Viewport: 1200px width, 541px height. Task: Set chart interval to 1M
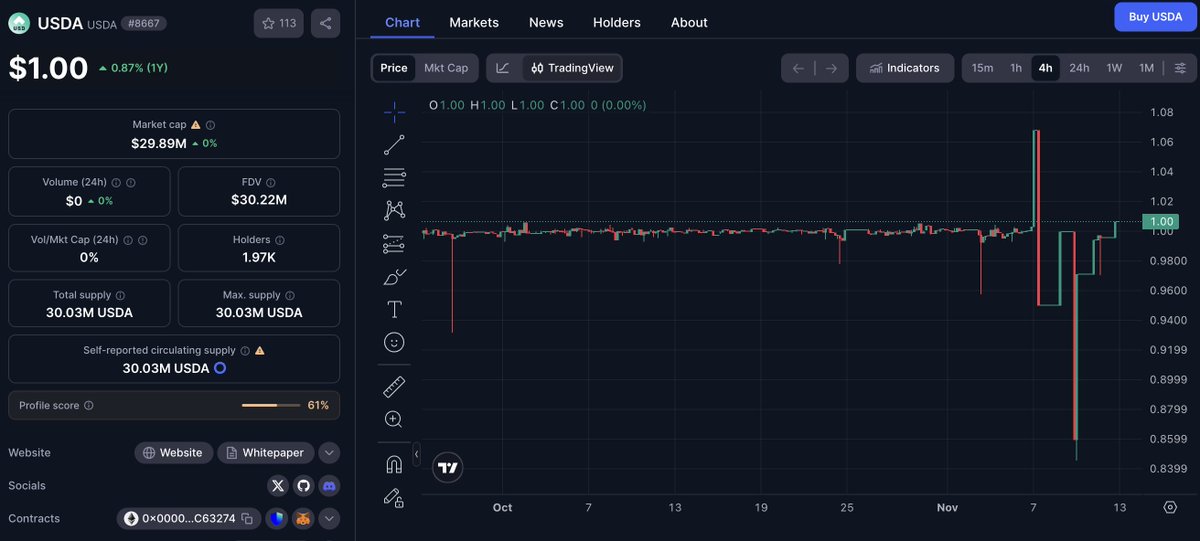point(1146,68)
